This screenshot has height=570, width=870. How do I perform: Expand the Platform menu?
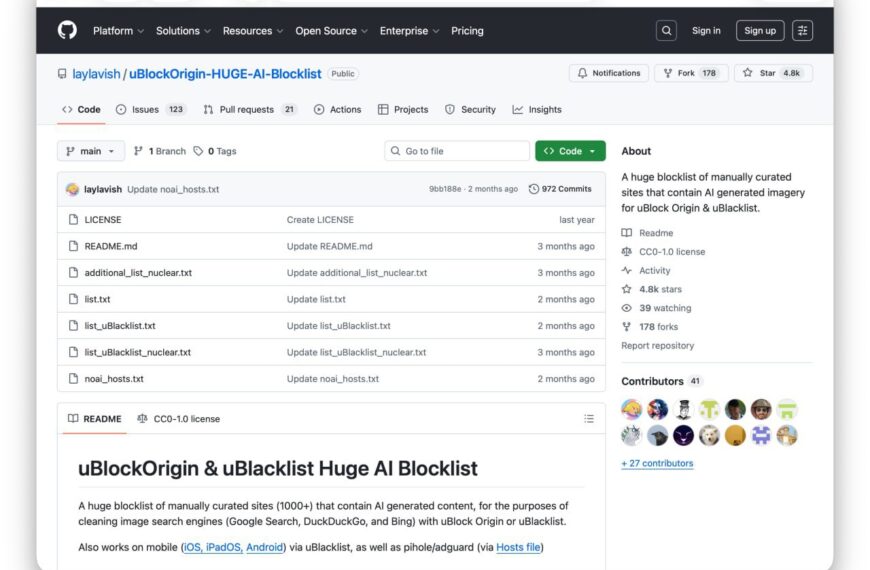pos(118,31)
